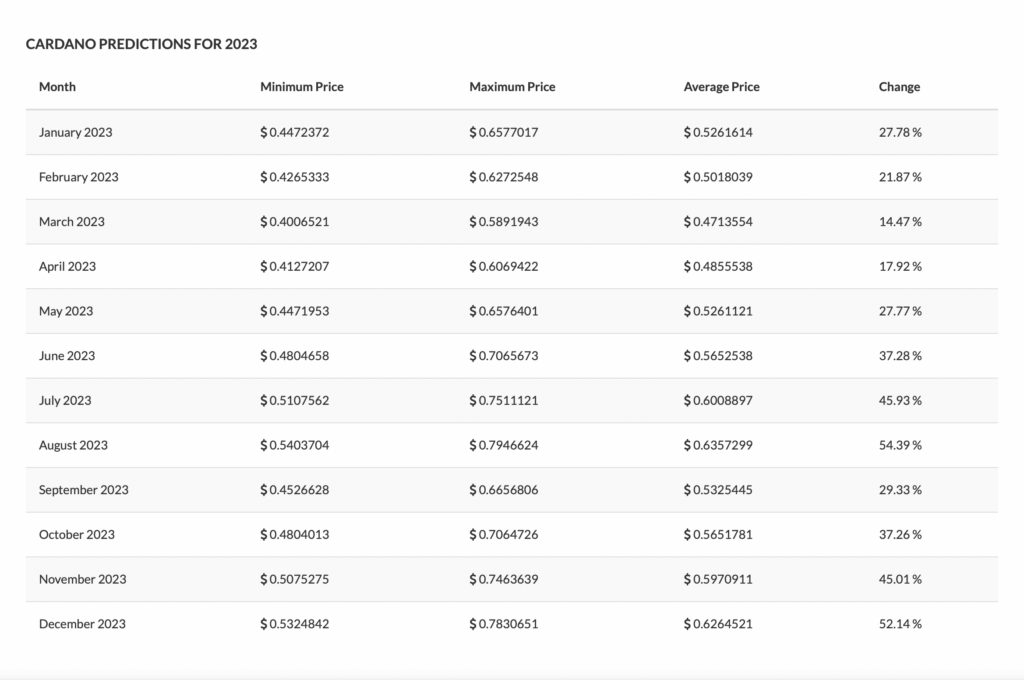
Task: Click the 52.14 % change value
Action: [900, 624]
